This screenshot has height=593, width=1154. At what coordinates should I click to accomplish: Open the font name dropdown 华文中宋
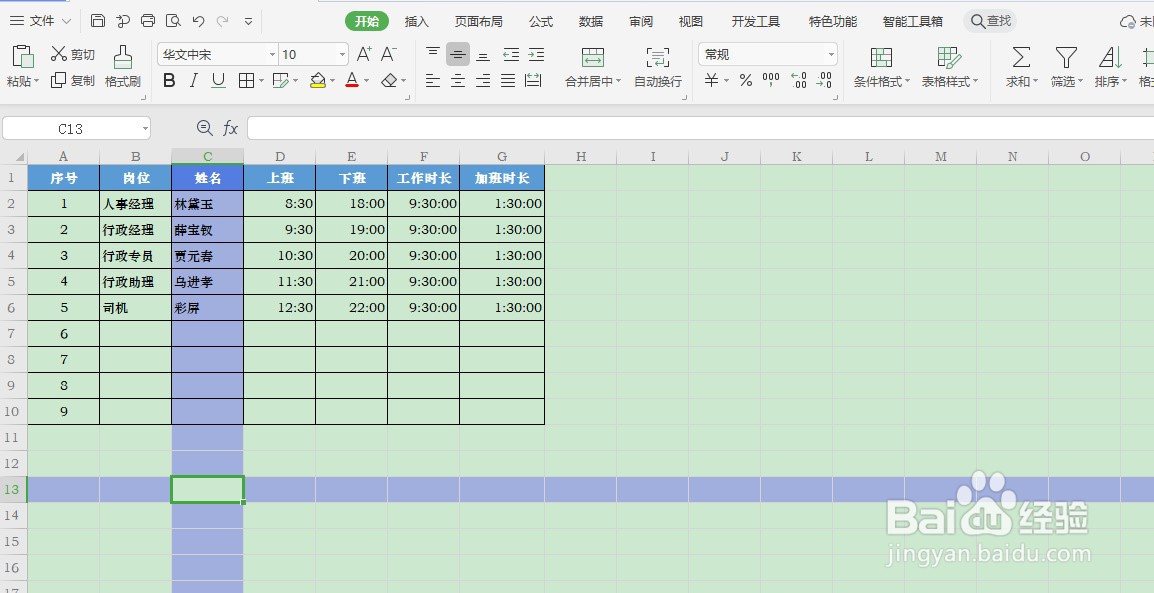coord(272,54)
